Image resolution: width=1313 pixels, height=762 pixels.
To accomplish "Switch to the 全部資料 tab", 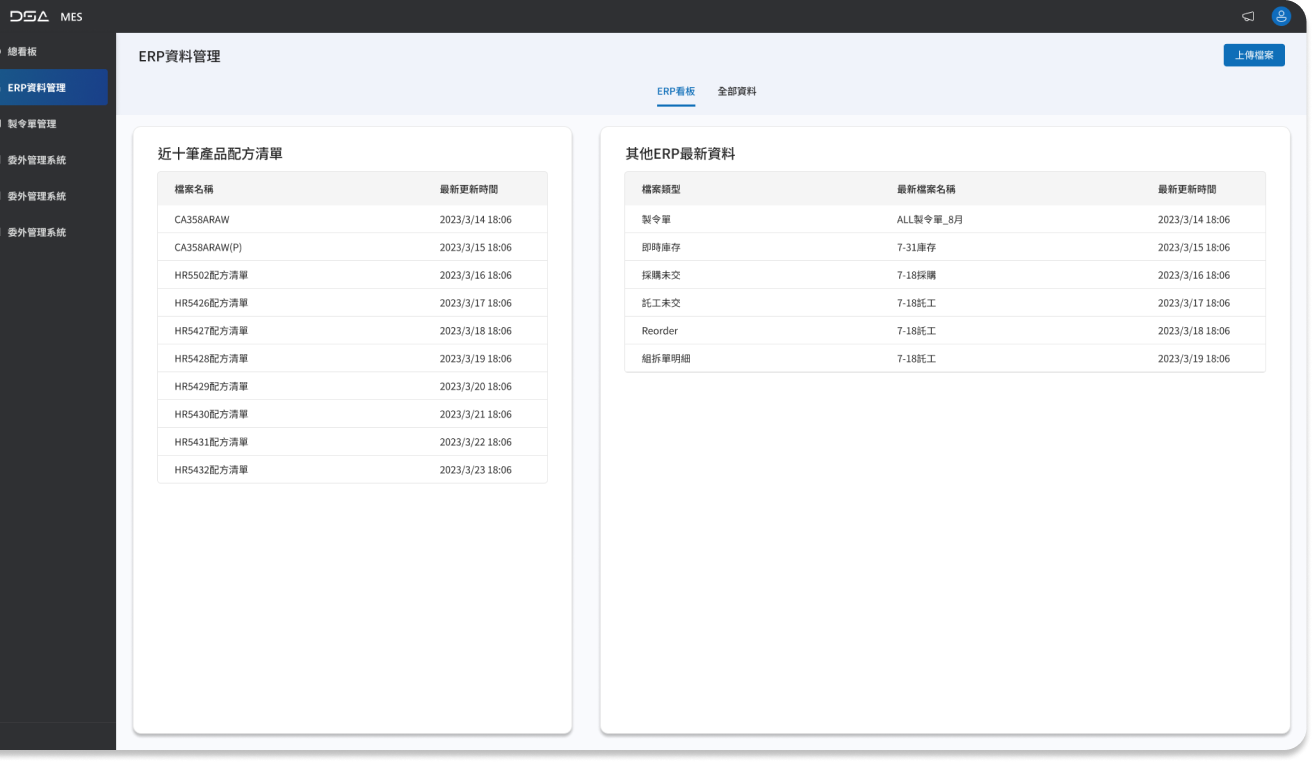I will point(736,91).
